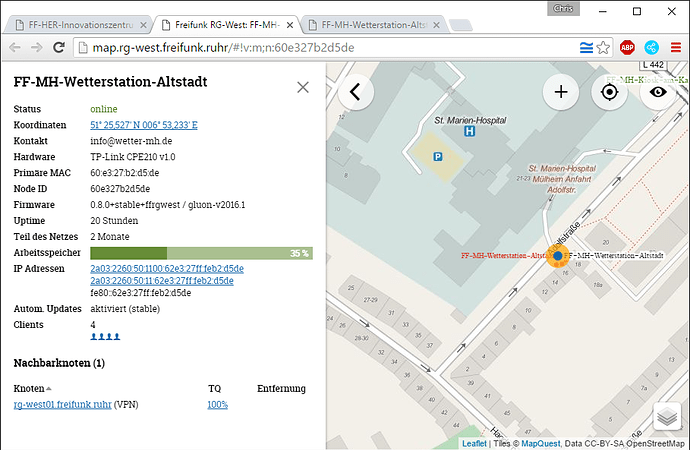This screenshot has height=450, width=690.
Task: Open the rg-west01.freifunk.ruhr neighbor node
Action: click(x=62, y=404)
